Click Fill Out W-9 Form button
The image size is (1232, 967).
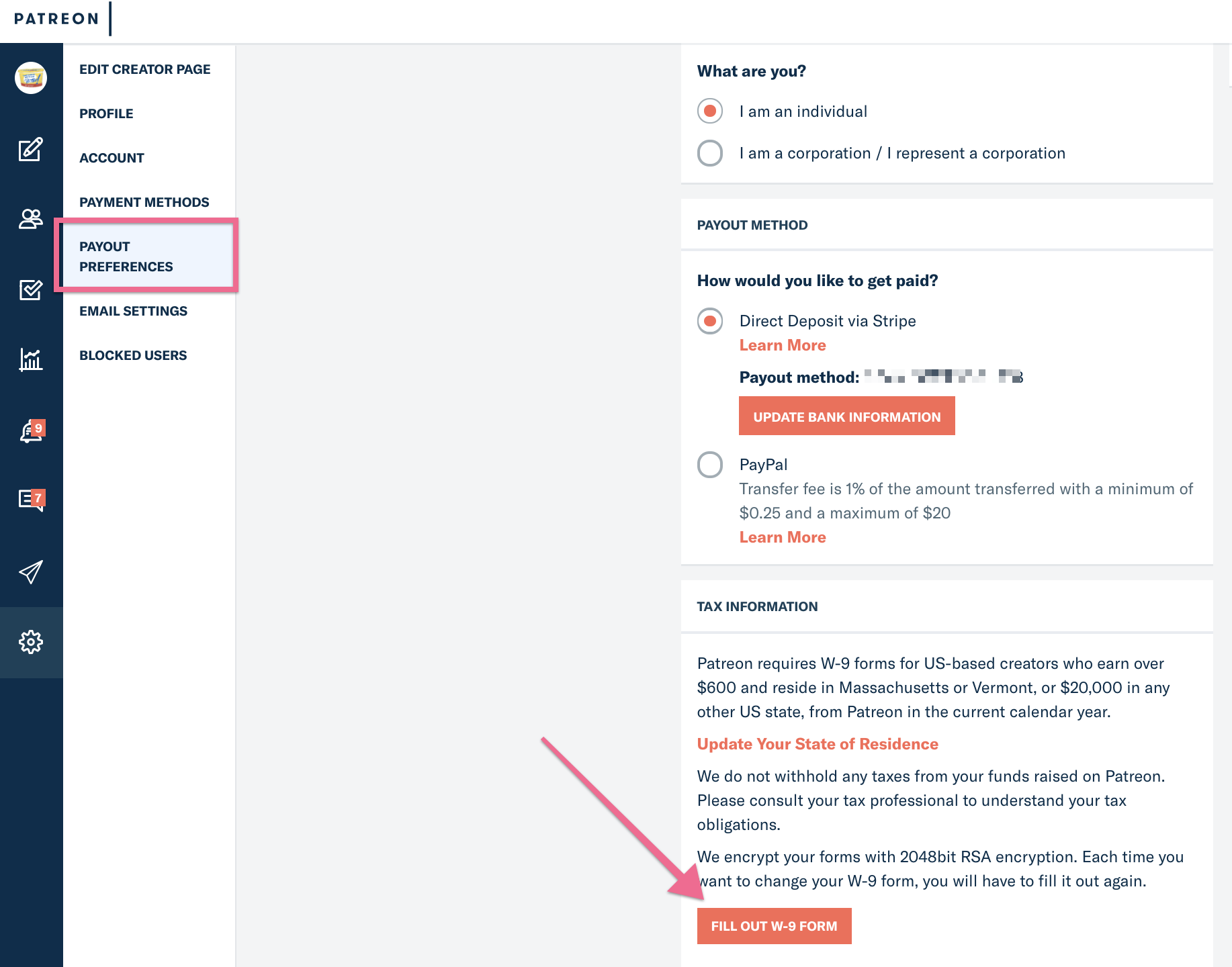click(x=775, y=926)
